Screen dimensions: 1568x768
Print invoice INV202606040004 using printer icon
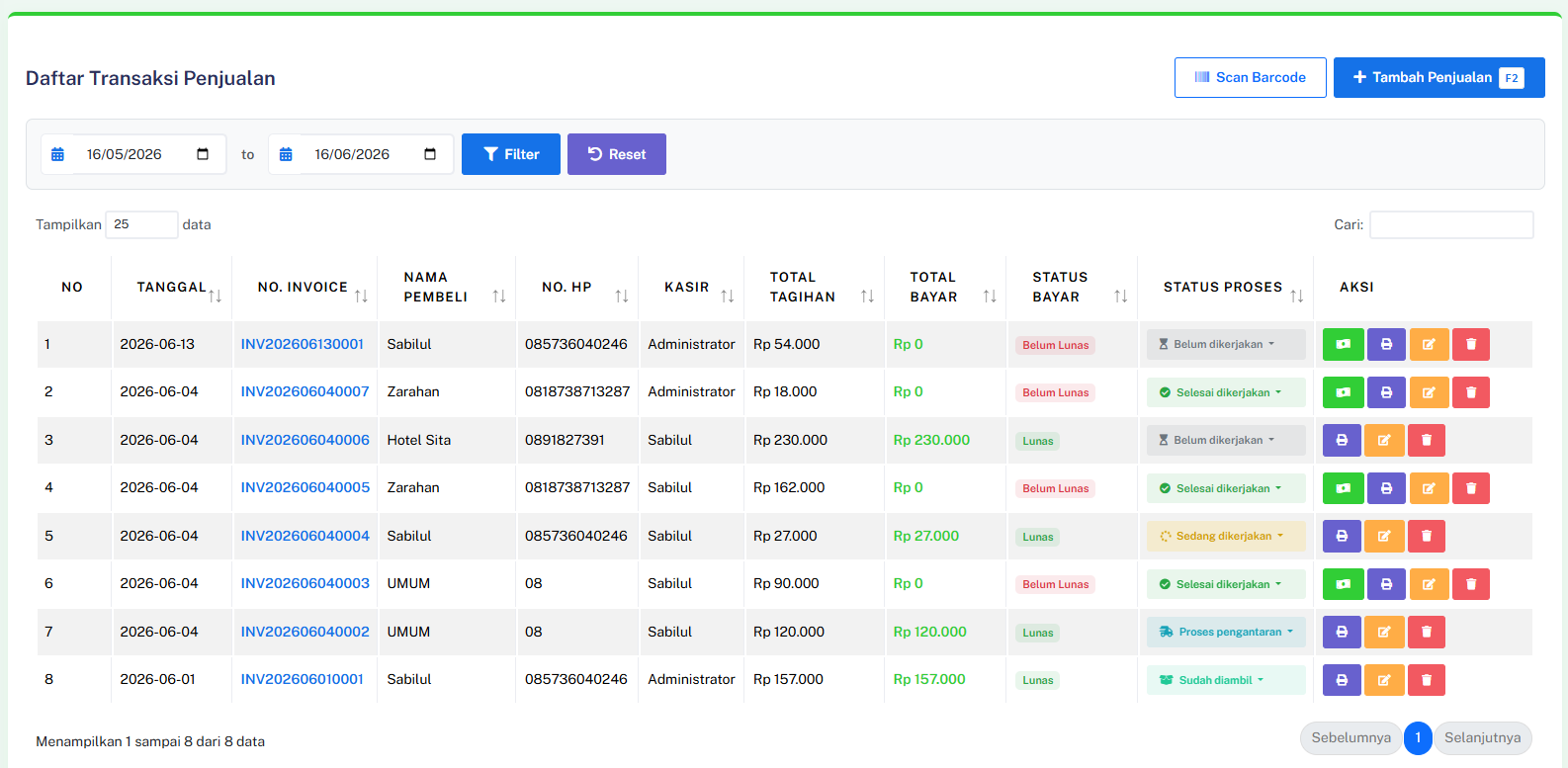[1342, 536]
